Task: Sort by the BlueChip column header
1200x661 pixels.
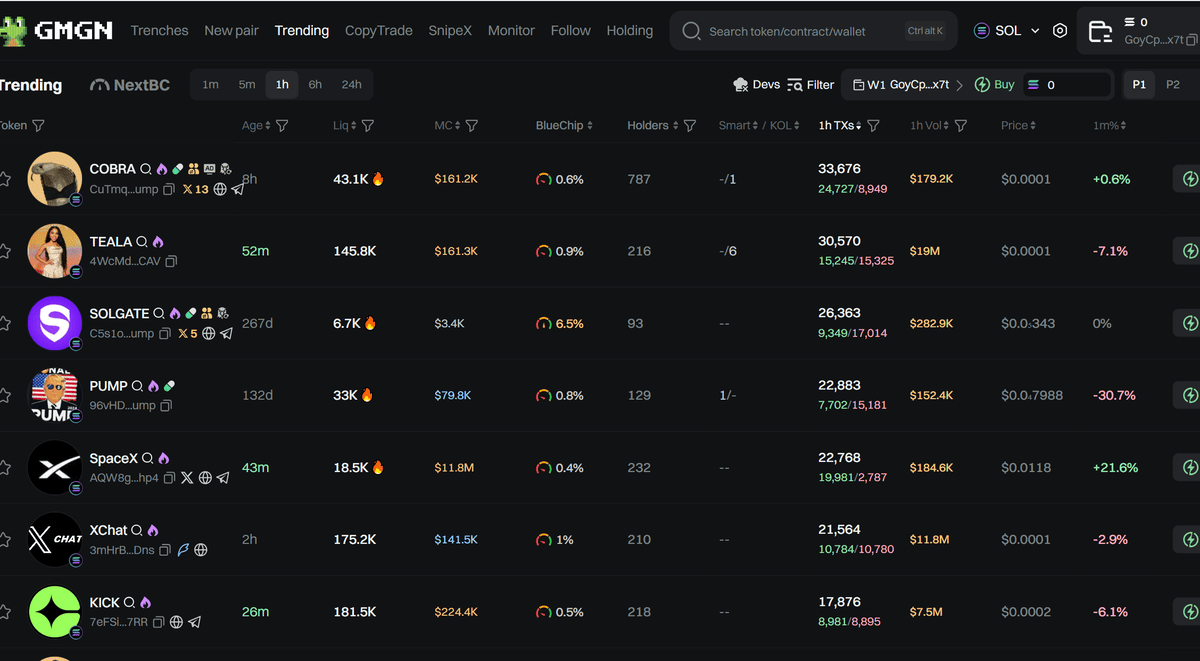Action: pos(564,126)
